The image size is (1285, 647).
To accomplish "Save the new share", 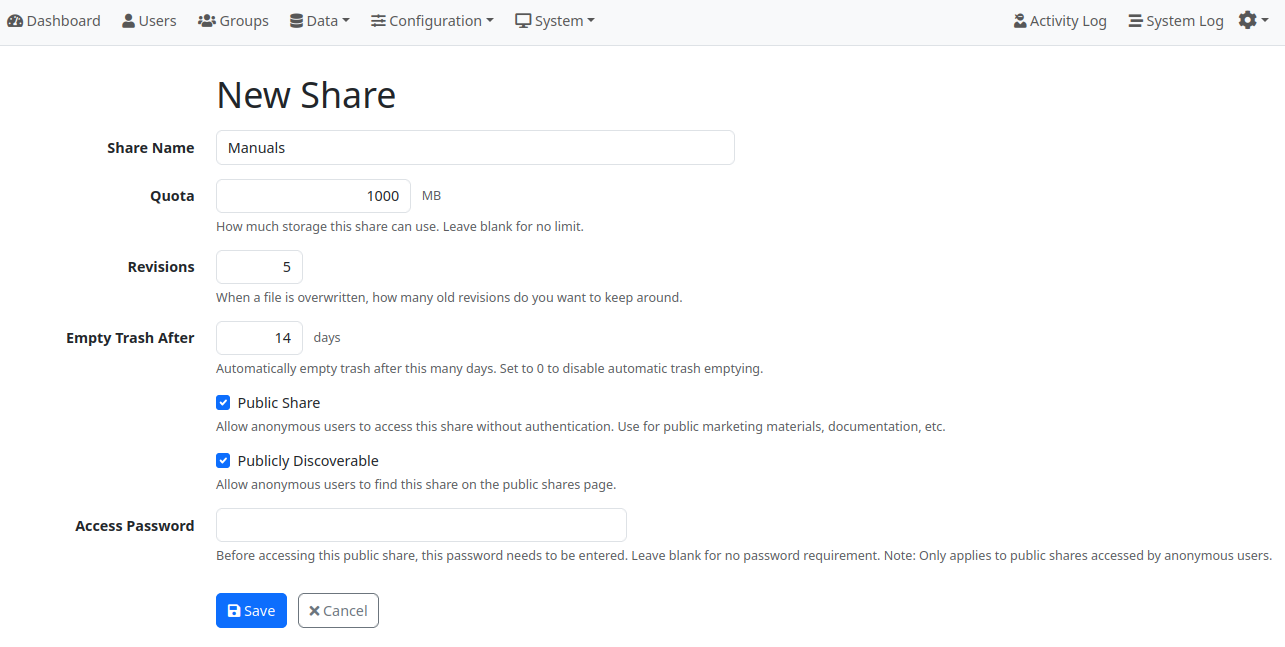I will point(251,610).
